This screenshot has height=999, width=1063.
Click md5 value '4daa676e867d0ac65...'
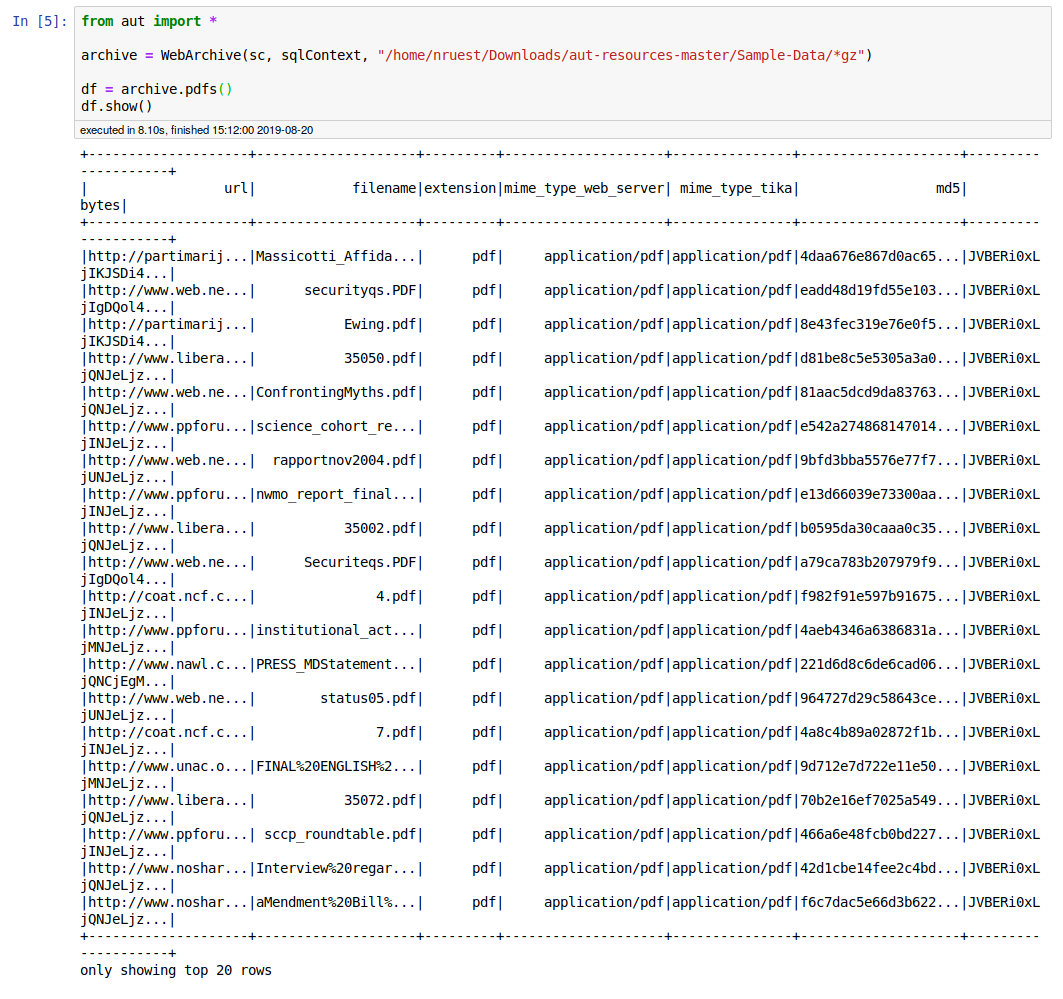click(x=880, y=256)
